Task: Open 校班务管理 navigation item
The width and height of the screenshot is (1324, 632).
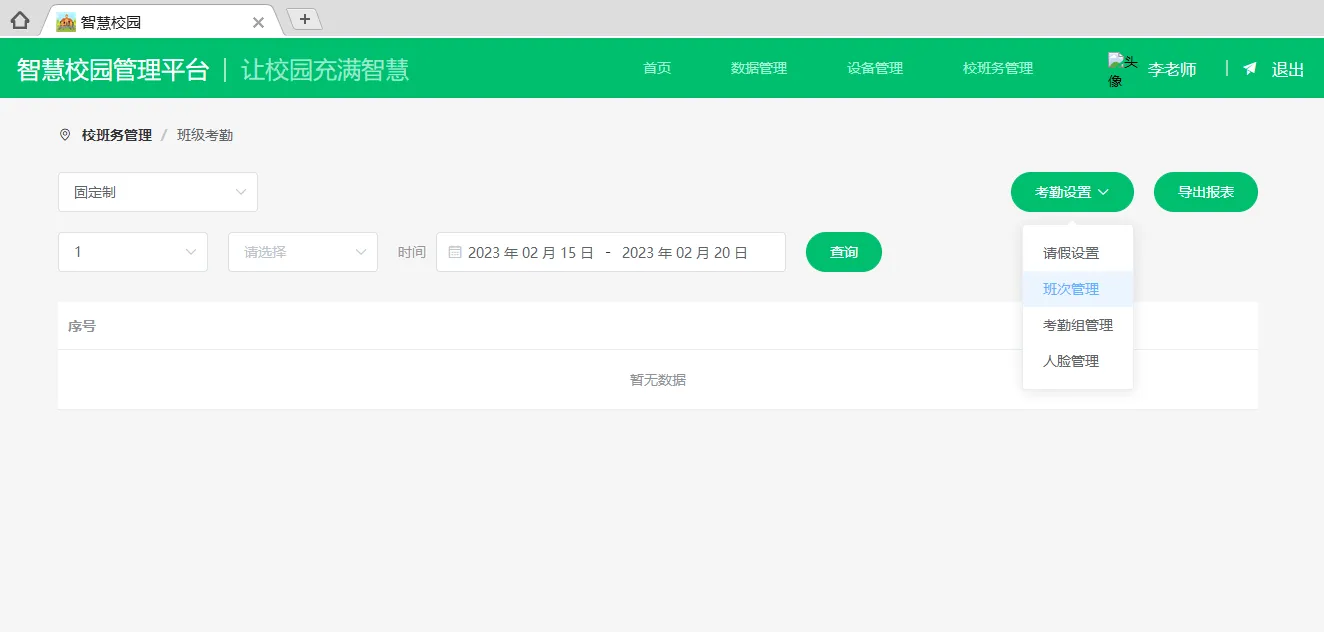Action: click(x=998, y=68)
